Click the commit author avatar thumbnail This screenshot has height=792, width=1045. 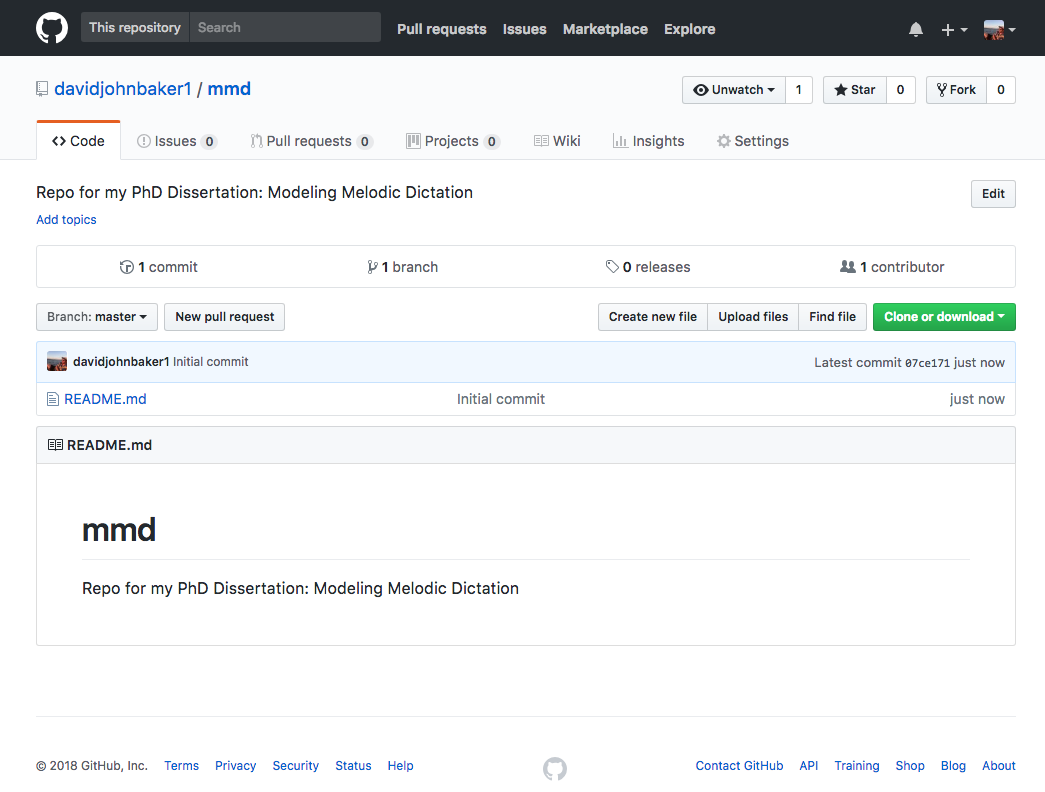(57, 361)
